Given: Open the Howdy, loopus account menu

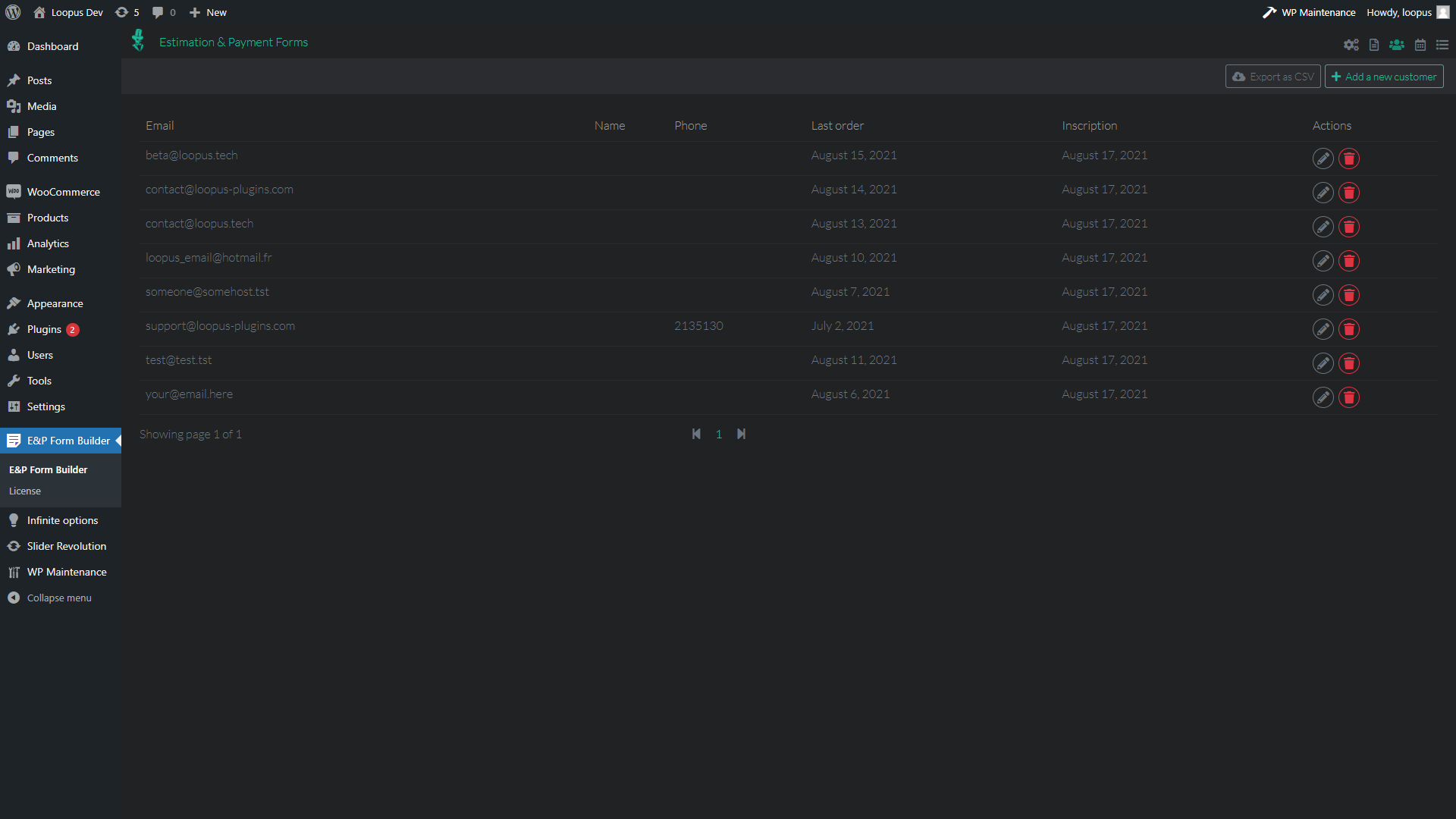Looking at the screenshot, I should tap(1407, 12).
